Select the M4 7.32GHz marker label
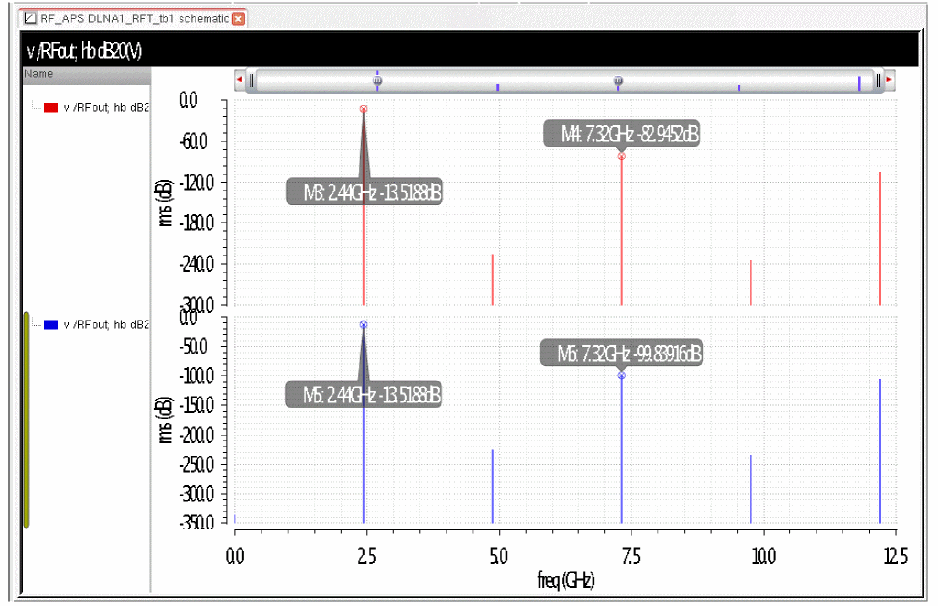The width and height of the screenshot is (938, 606). (x=621, y=134)
